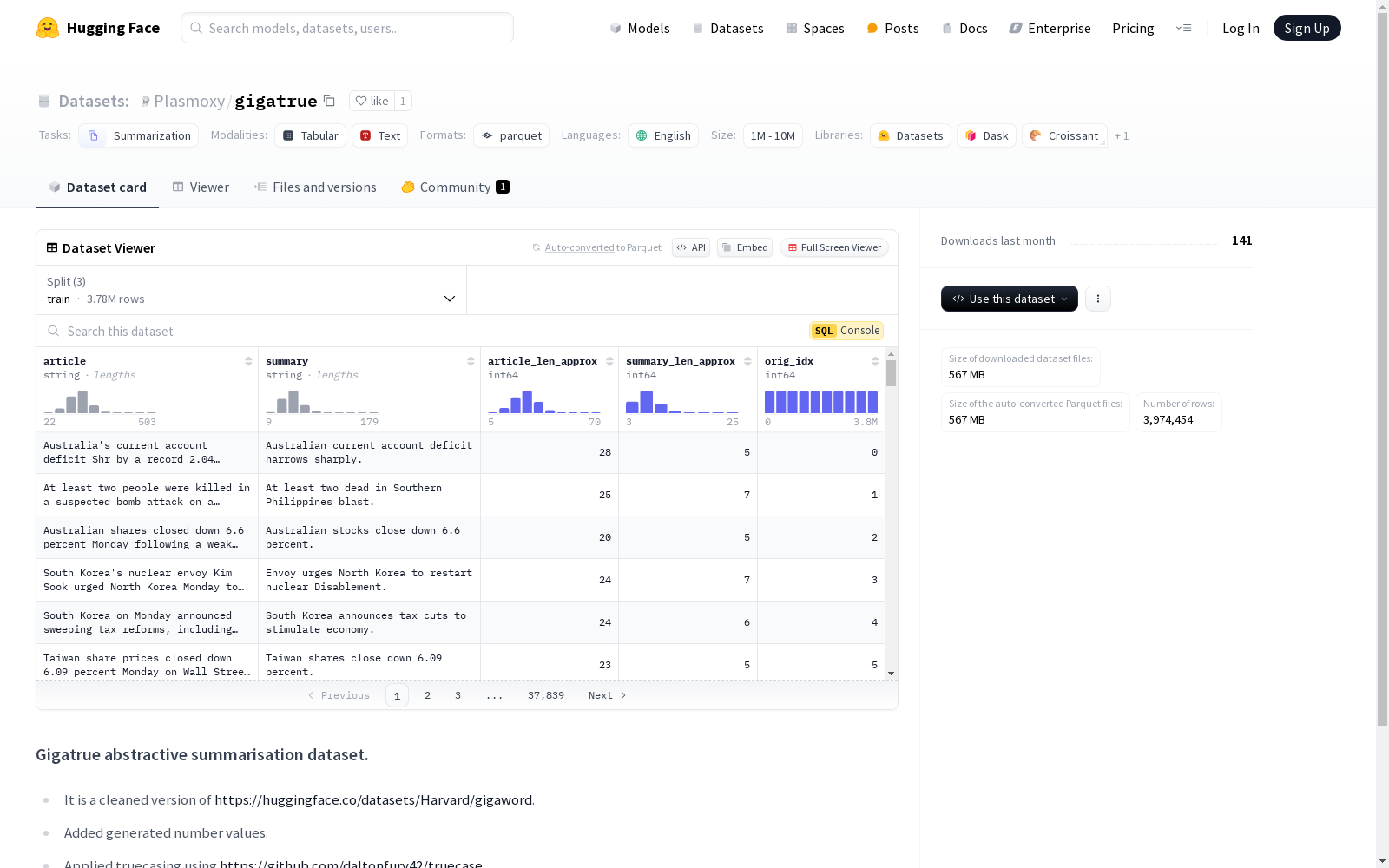Image resolution: width=1389 pixels, height=868 pixels.
Task: Sort by article_len_approx column
Action: click(609, 361)
